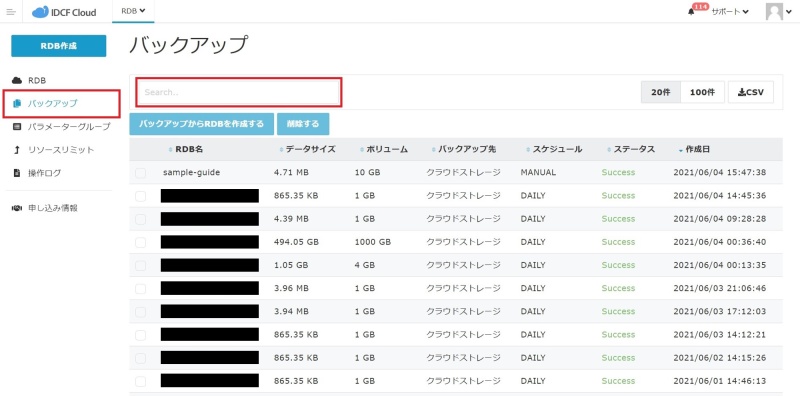This screenshot has width=800, height=396.
Task: Tick the checkbox for sample-guide row
Action: [x=140, y=173]
